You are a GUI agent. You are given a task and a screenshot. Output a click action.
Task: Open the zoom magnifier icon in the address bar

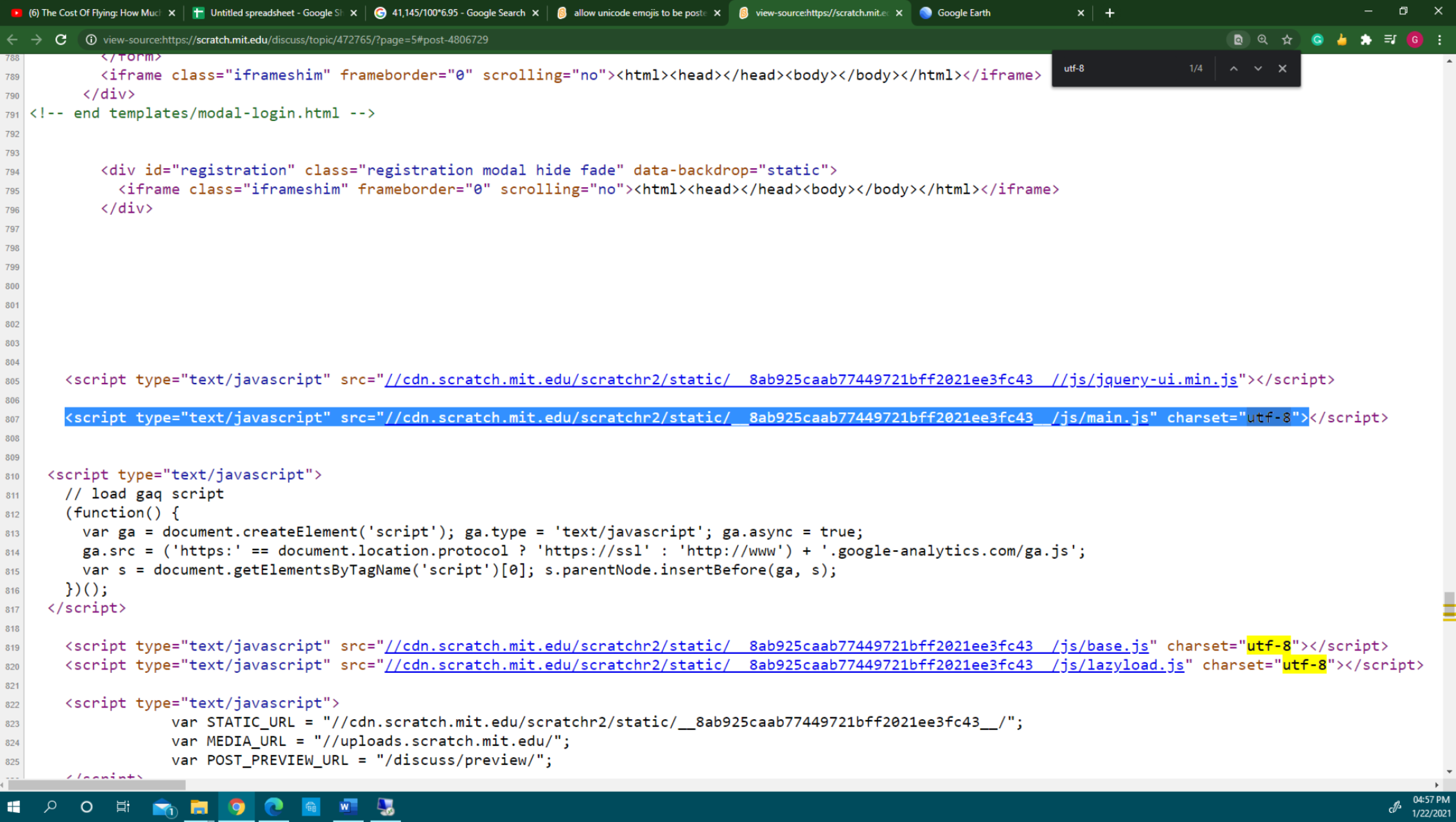tap(1262, 40)
